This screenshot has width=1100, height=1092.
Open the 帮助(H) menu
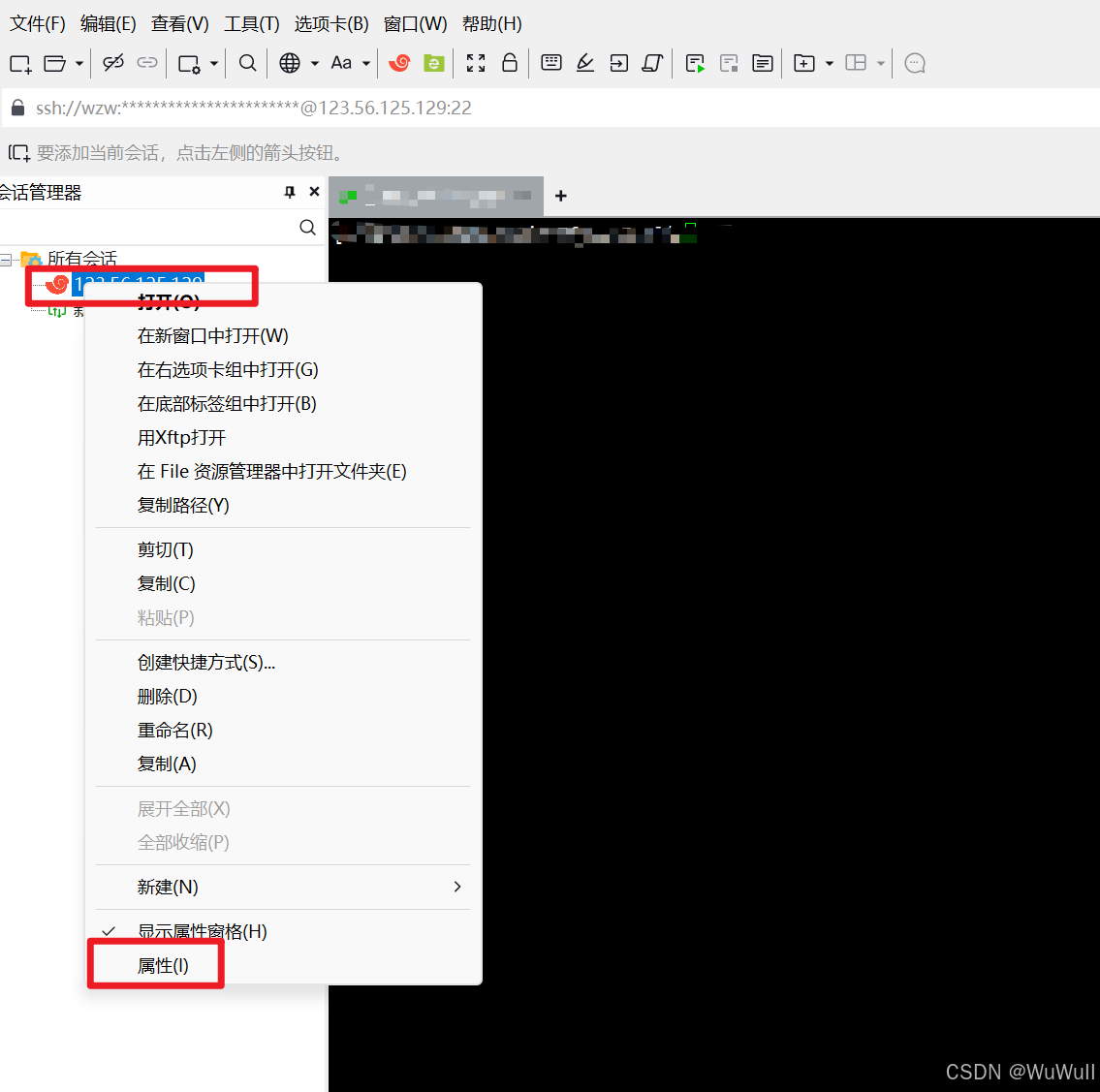pos(491,24)
